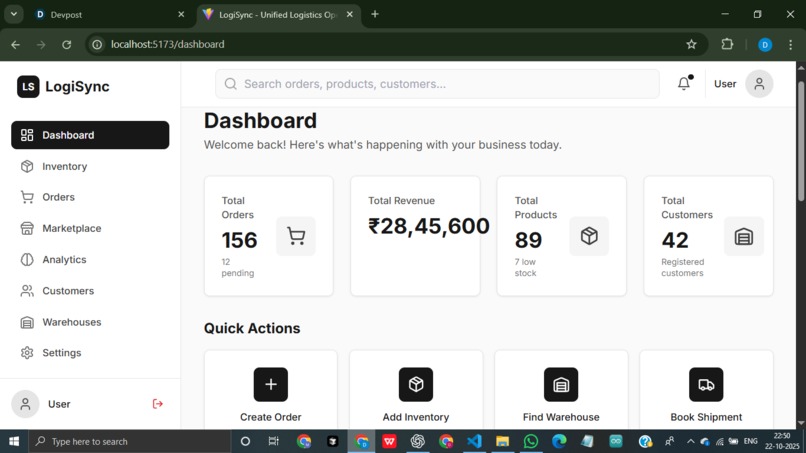Go to Inventory in sidebar
The width and height of the screenshot is (806, 453).
click(90, 166)
